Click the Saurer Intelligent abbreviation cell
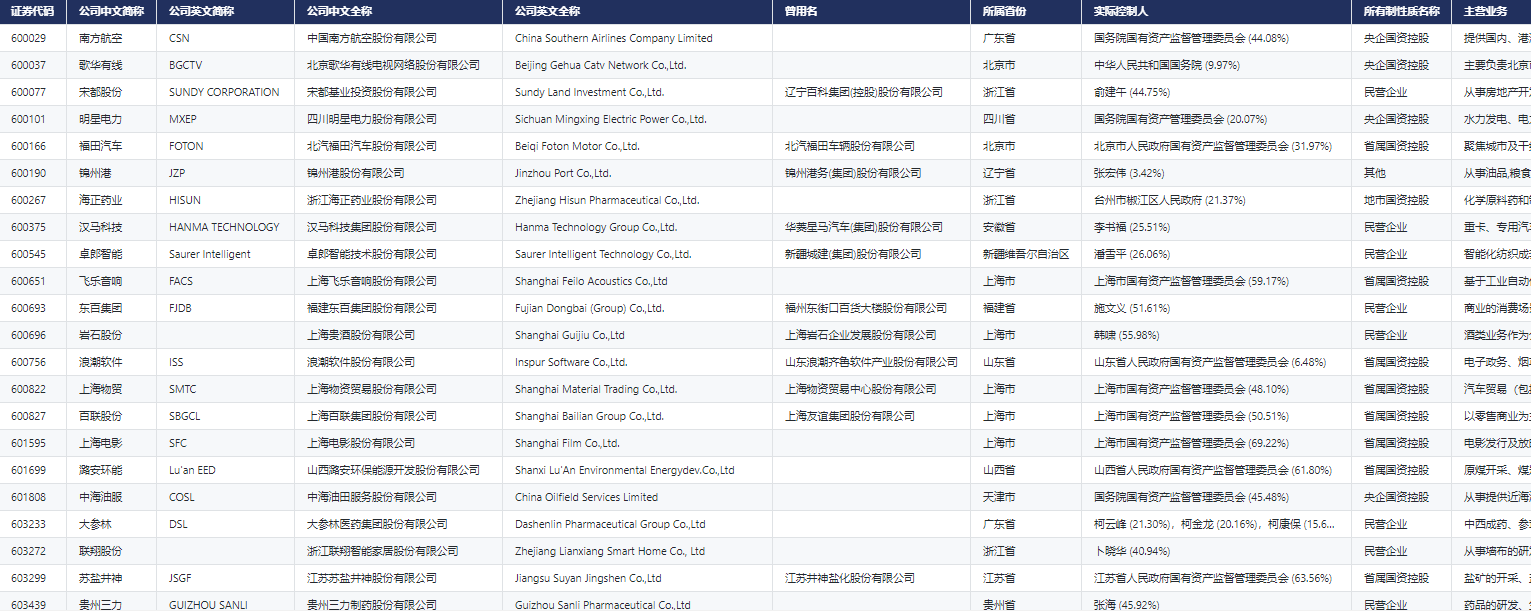This screenshot has height=611, width=1531. 226,254
